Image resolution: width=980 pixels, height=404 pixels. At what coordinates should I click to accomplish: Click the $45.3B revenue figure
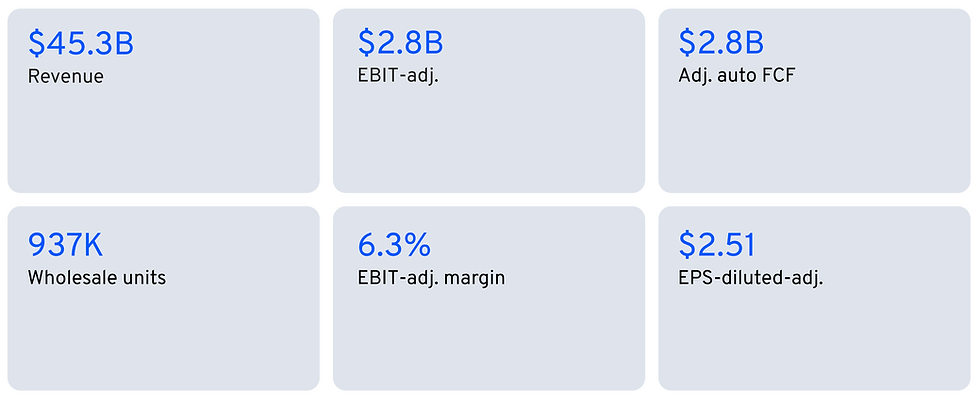(x=81, y=43)
